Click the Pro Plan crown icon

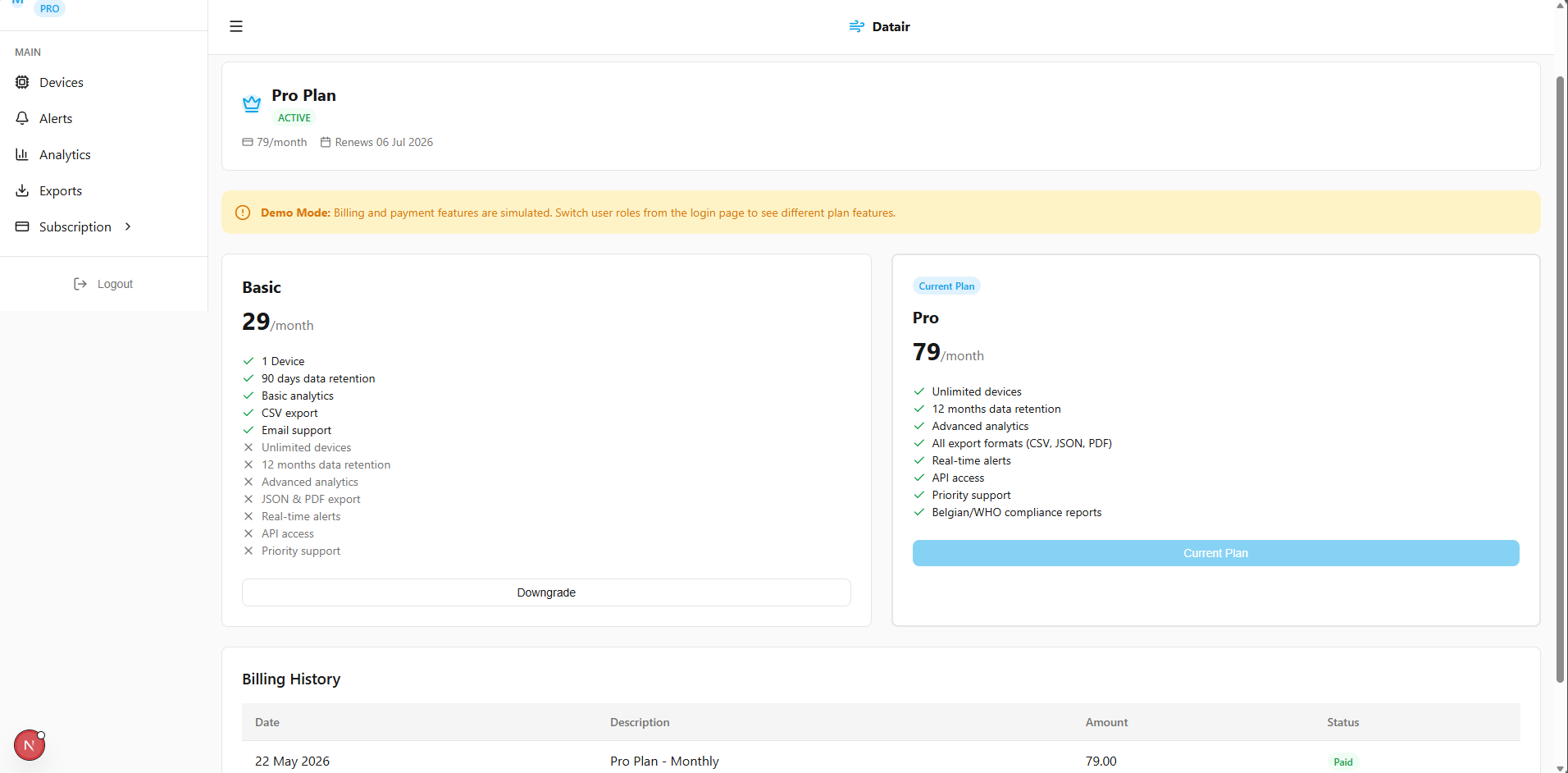252,104
